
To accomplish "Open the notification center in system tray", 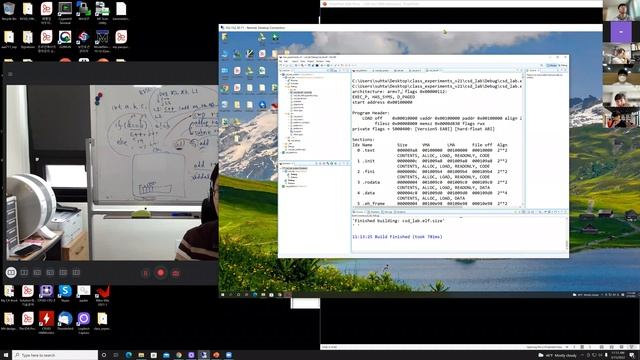I will [632, 356].
